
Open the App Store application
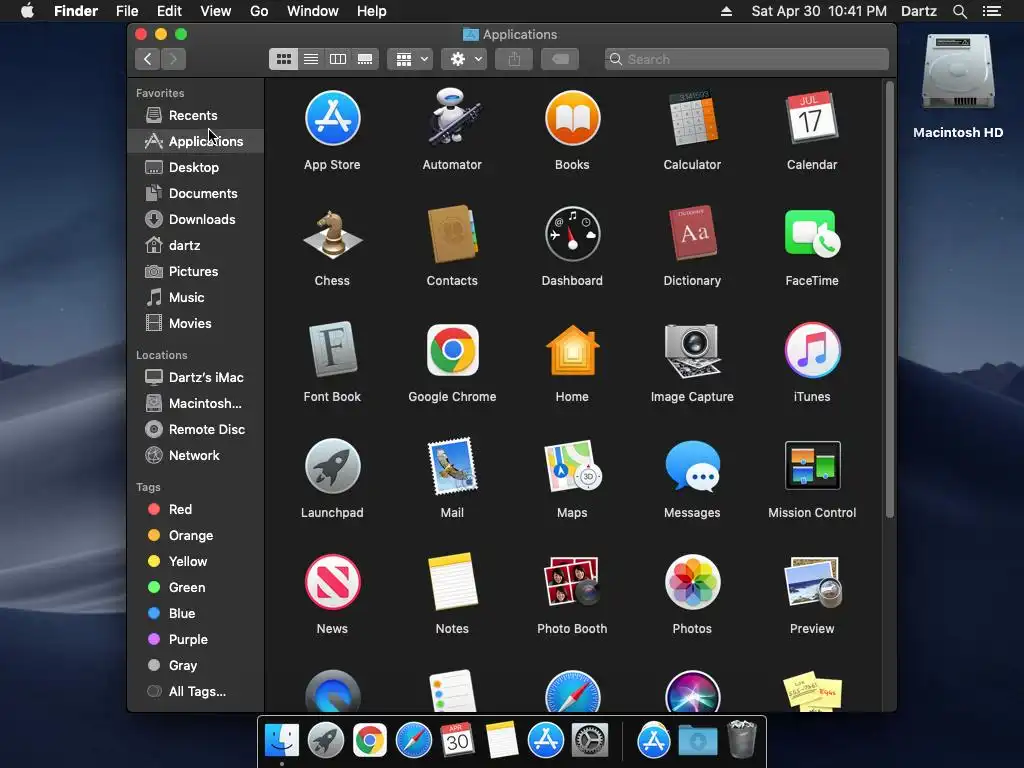click(x=332, y=119)
